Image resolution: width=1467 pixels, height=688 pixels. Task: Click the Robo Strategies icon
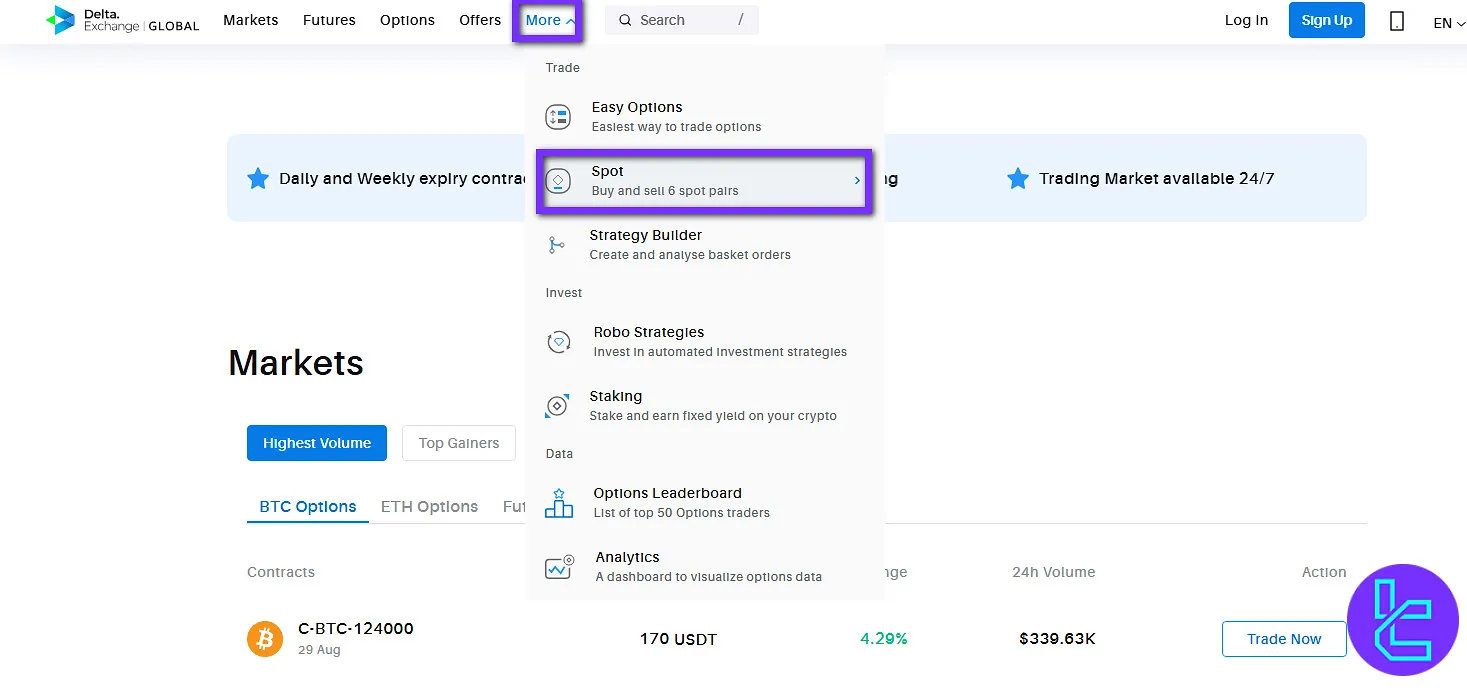[x=559, y=342]
